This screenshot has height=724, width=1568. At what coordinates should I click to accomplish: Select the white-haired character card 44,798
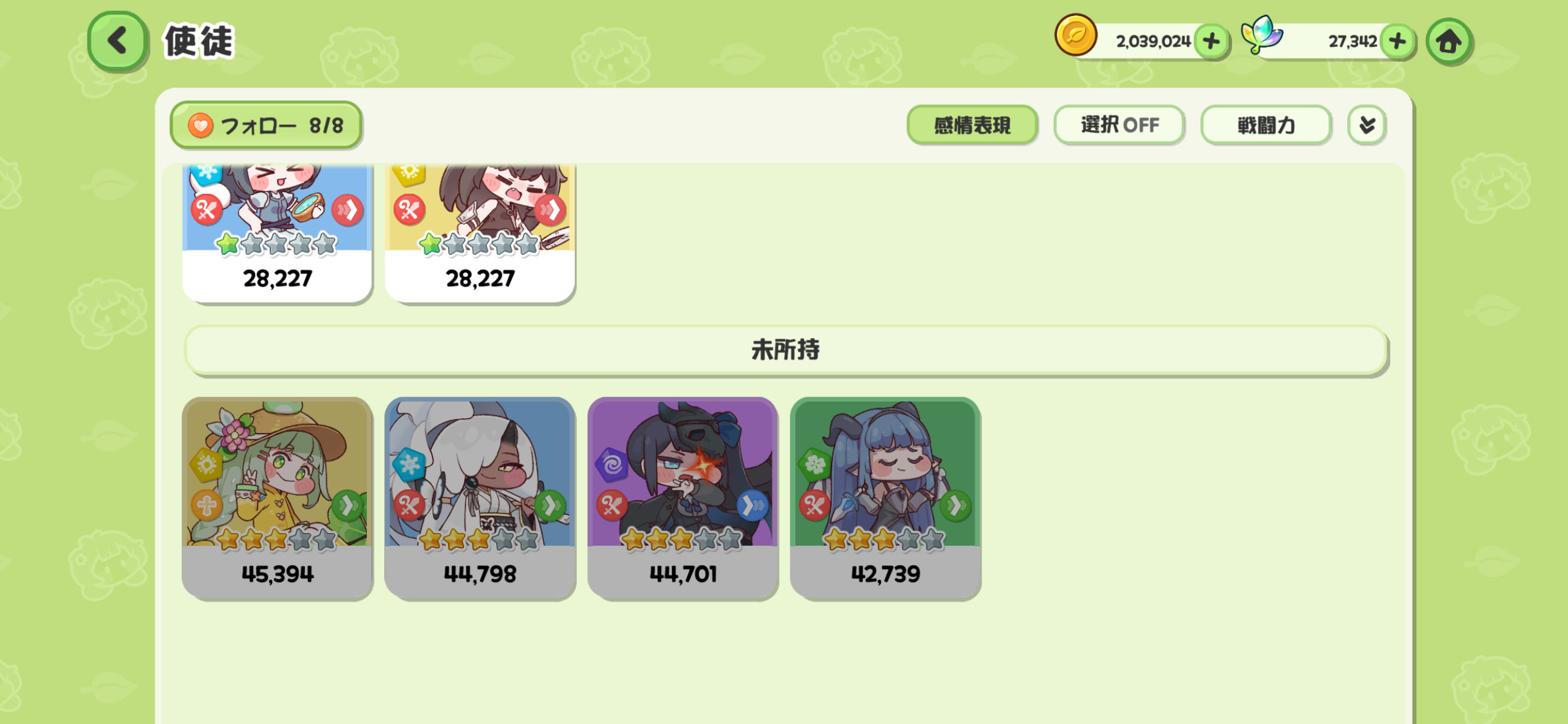pos(480,498)
